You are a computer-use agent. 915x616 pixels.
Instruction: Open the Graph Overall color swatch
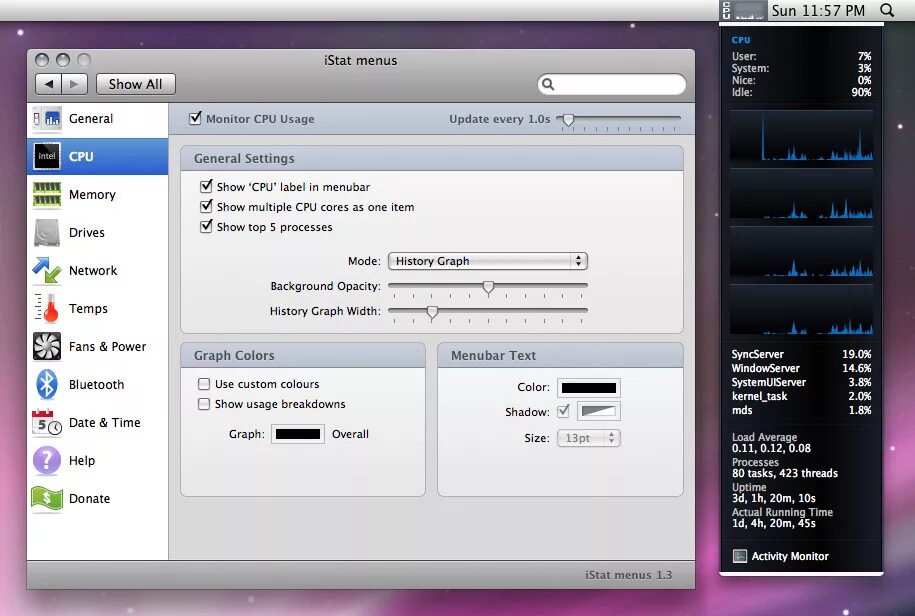coord(298,434)
